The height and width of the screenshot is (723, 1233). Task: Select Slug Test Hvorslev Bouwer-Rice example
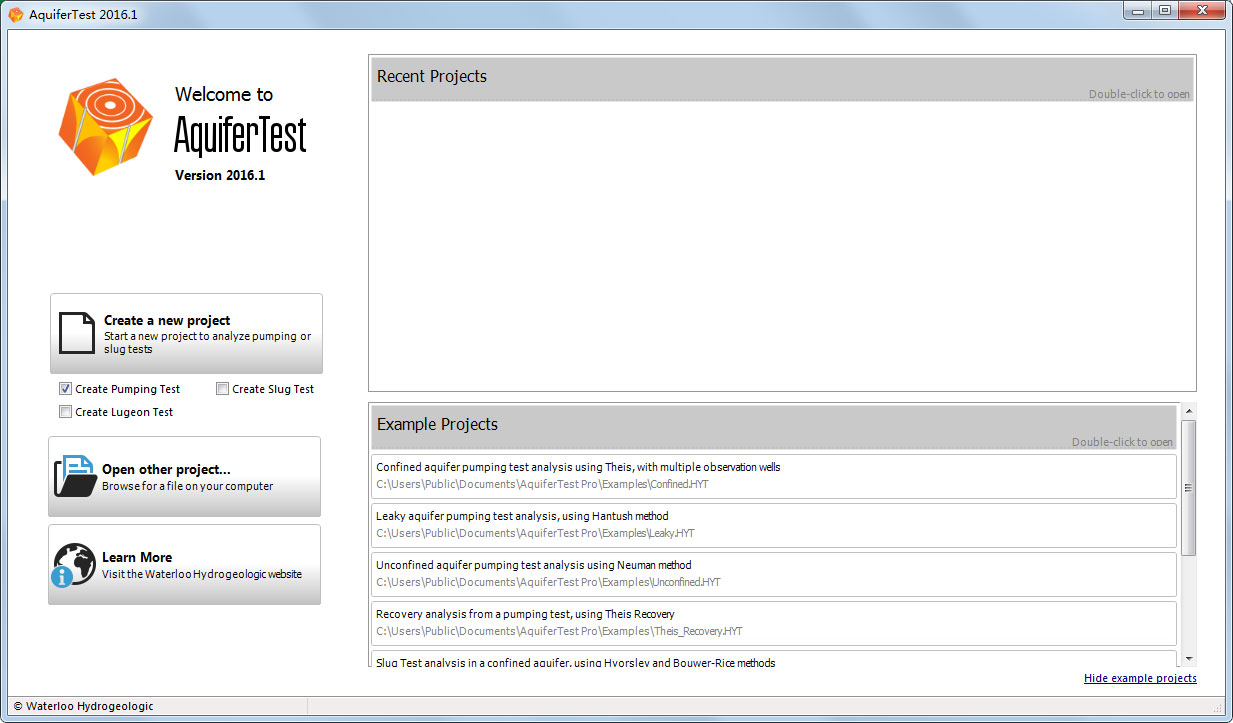[x=774, y=659]
